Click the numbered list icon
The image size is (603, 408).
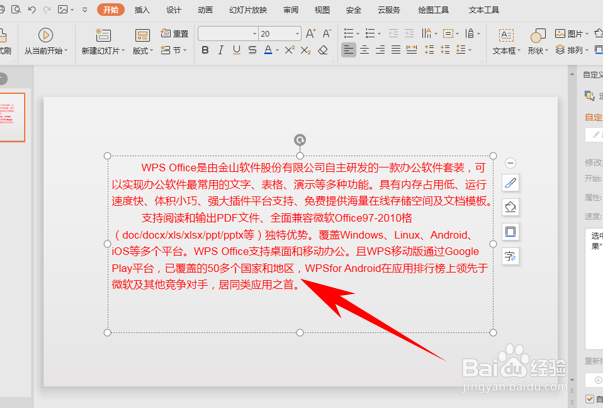(x=370, y=33)
